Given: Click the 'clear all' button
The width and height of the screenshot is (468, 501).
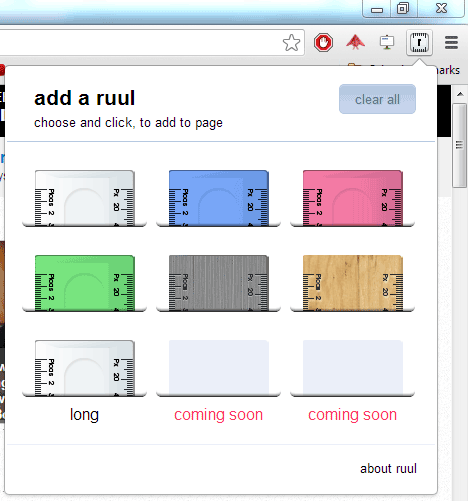Looking at the screenshot, I should click(377, 99).
